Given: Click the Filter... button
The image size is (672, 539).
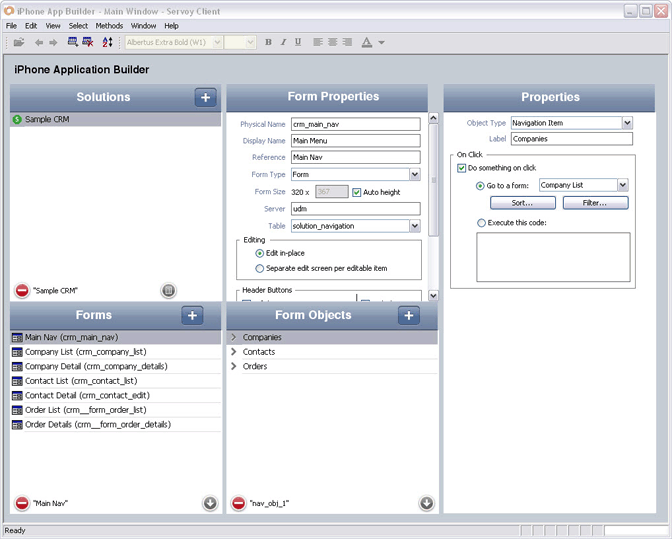Looking at the screenshot, I should pos(596,203).
